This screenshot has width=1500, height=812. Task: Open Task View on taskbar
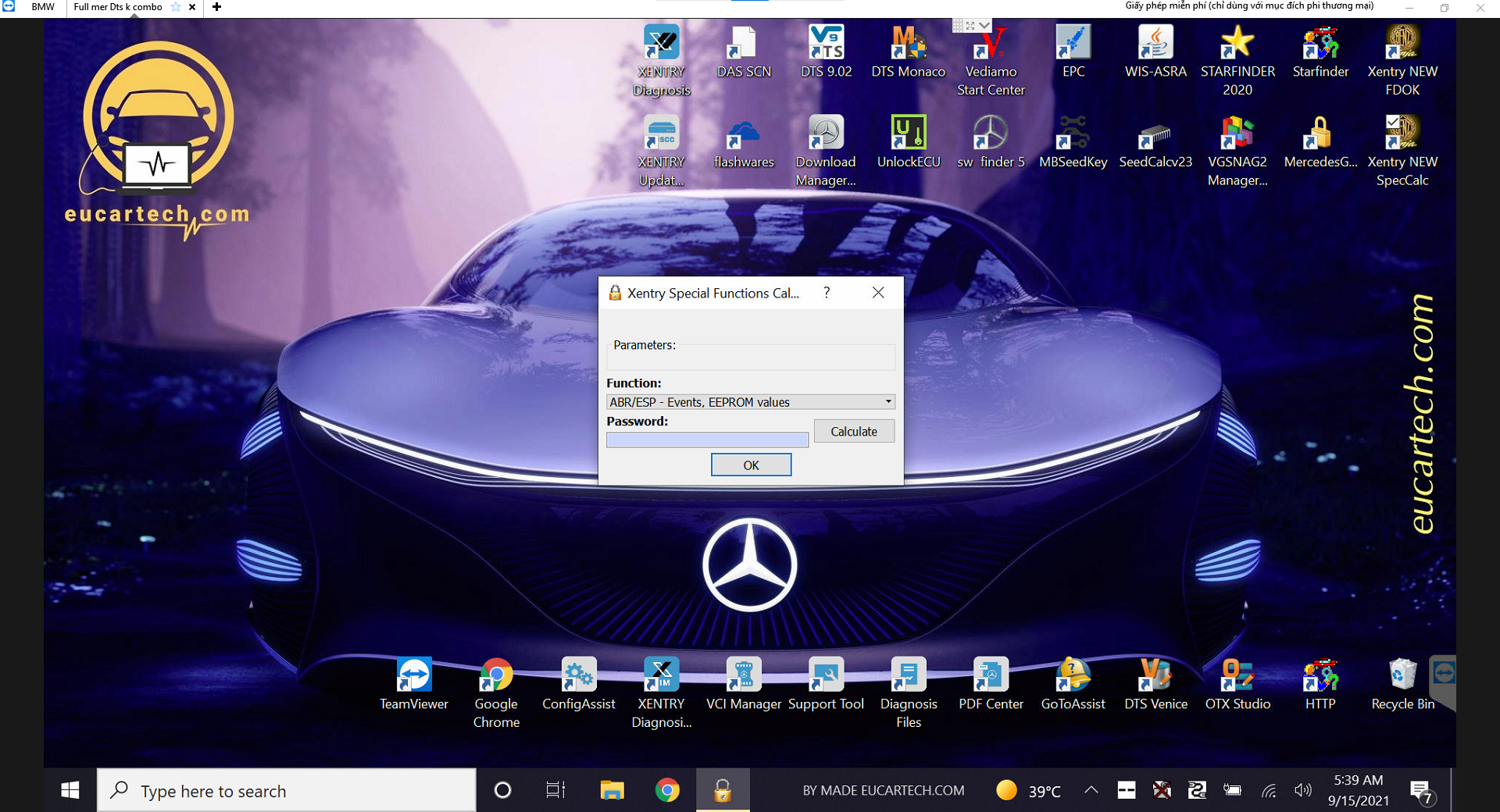point(555,790)
